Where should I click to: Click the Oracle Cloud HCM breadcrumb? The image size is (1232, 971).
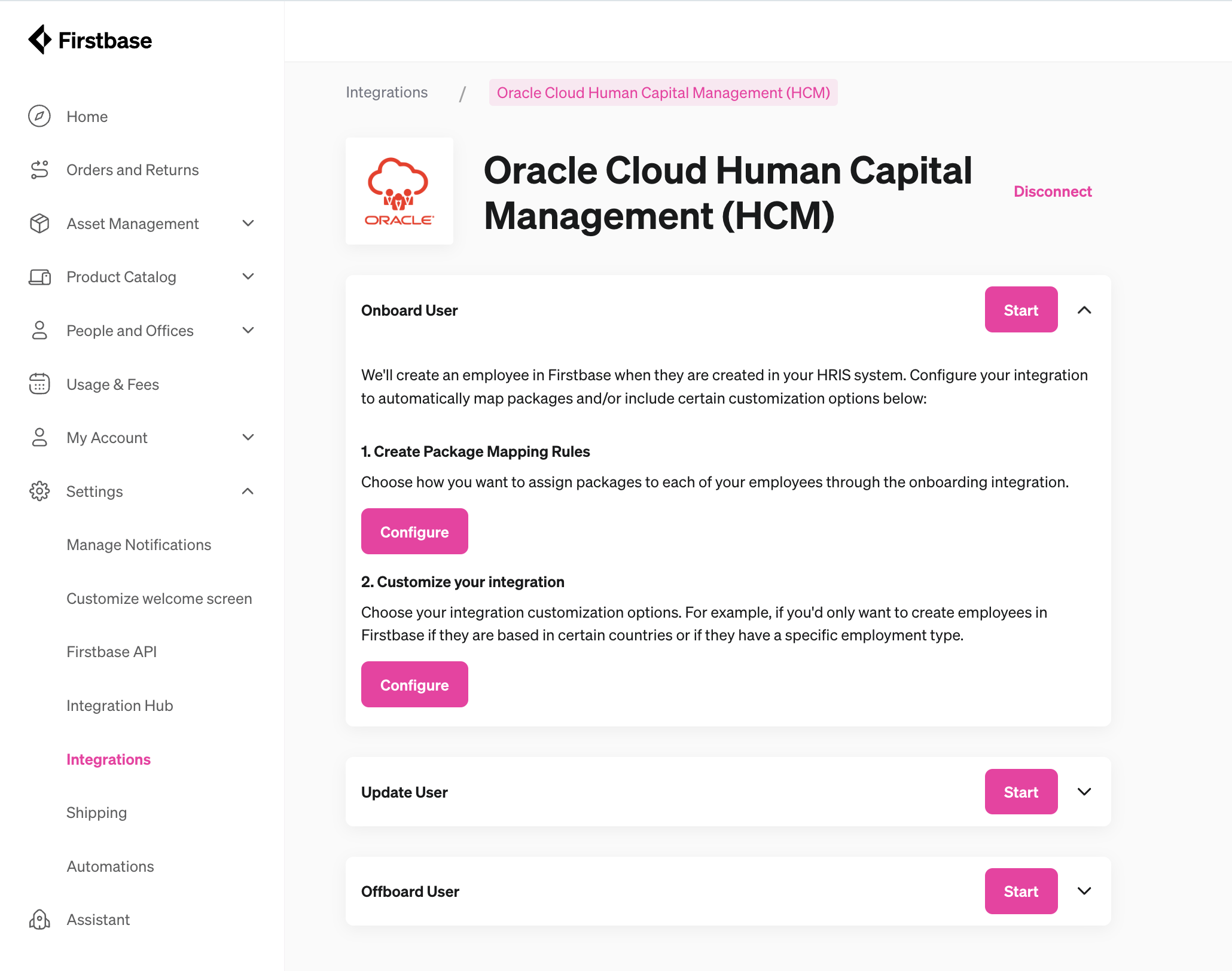(663, 93)
